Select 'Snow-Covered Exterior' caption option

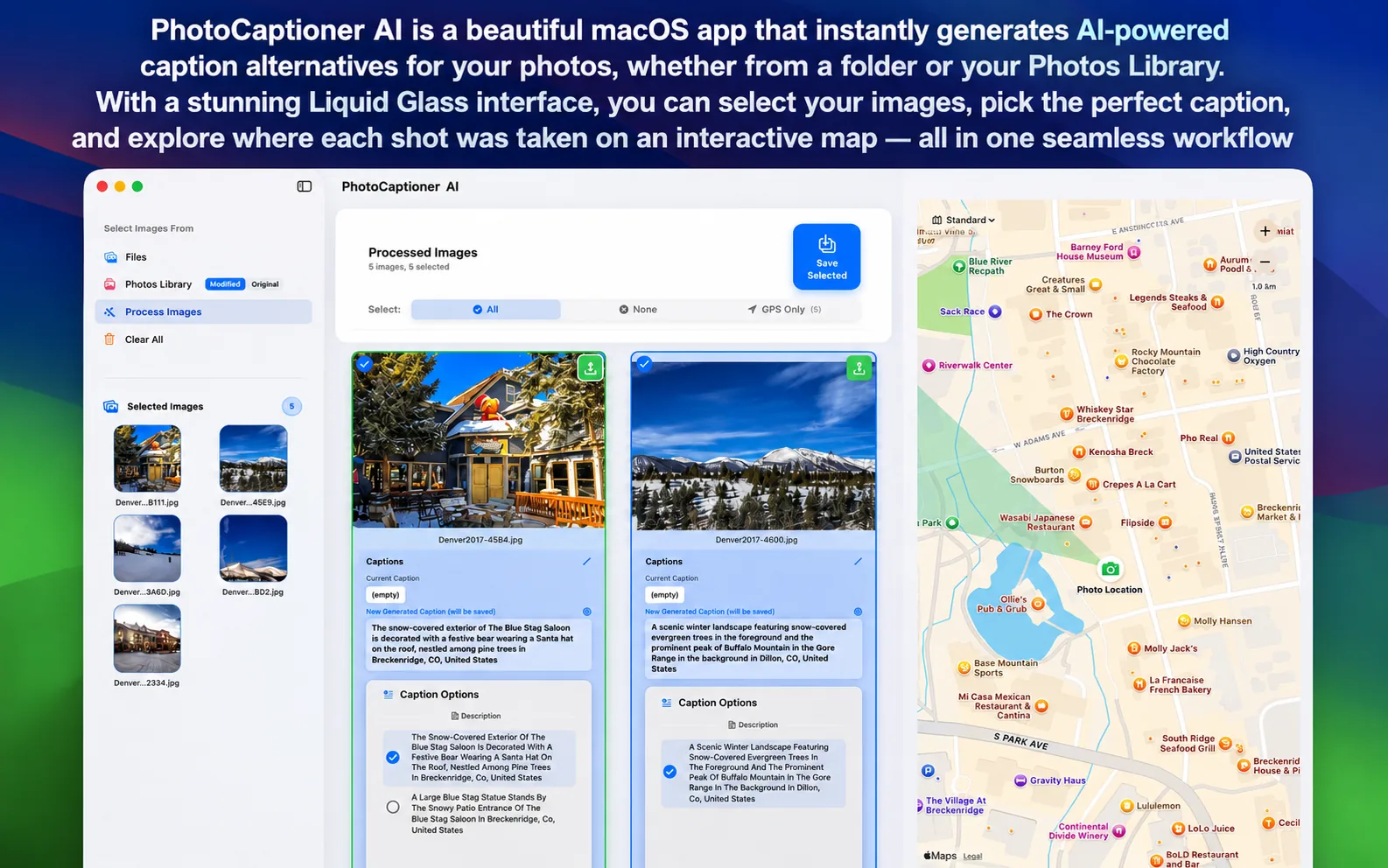pyautogui.click(x=393, y=758)
